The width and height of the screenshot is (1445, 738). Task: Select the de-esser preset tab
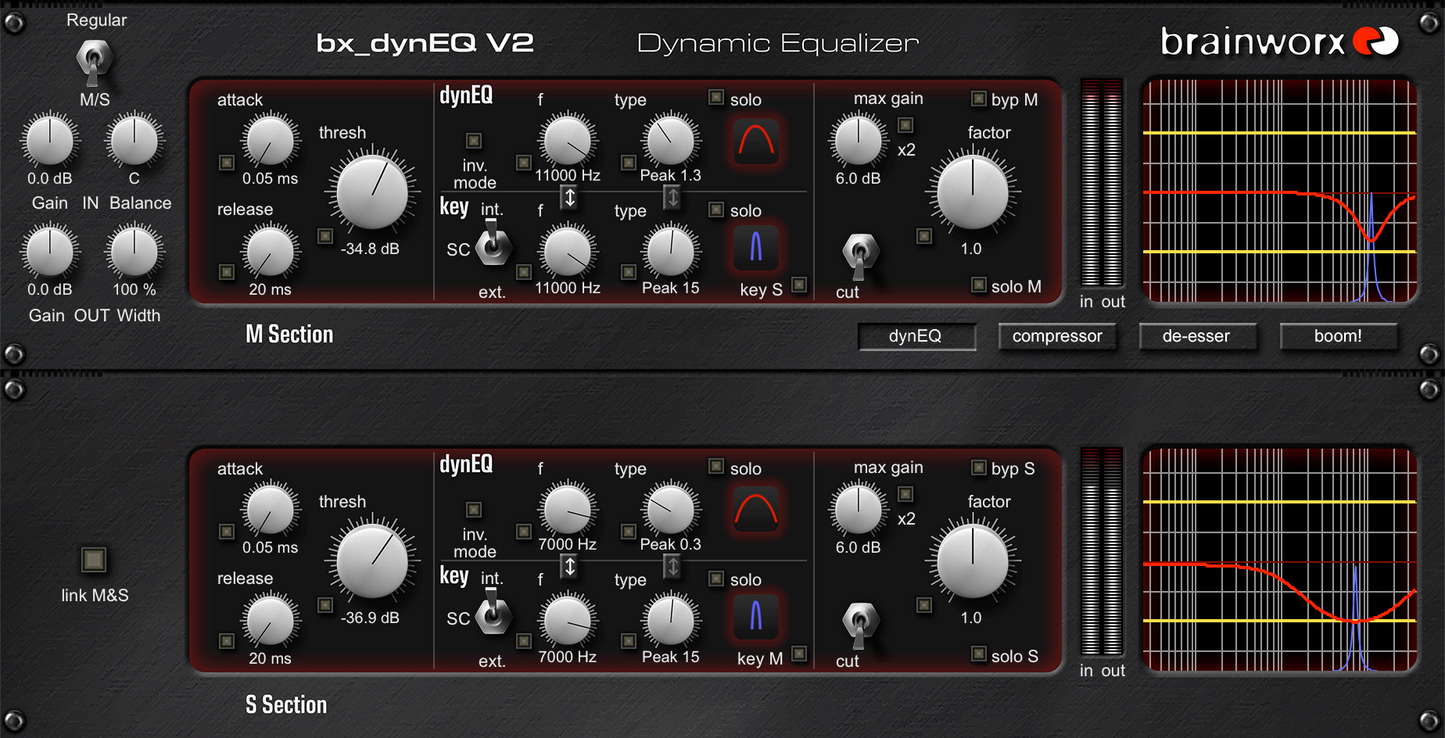click(1197, 337)
